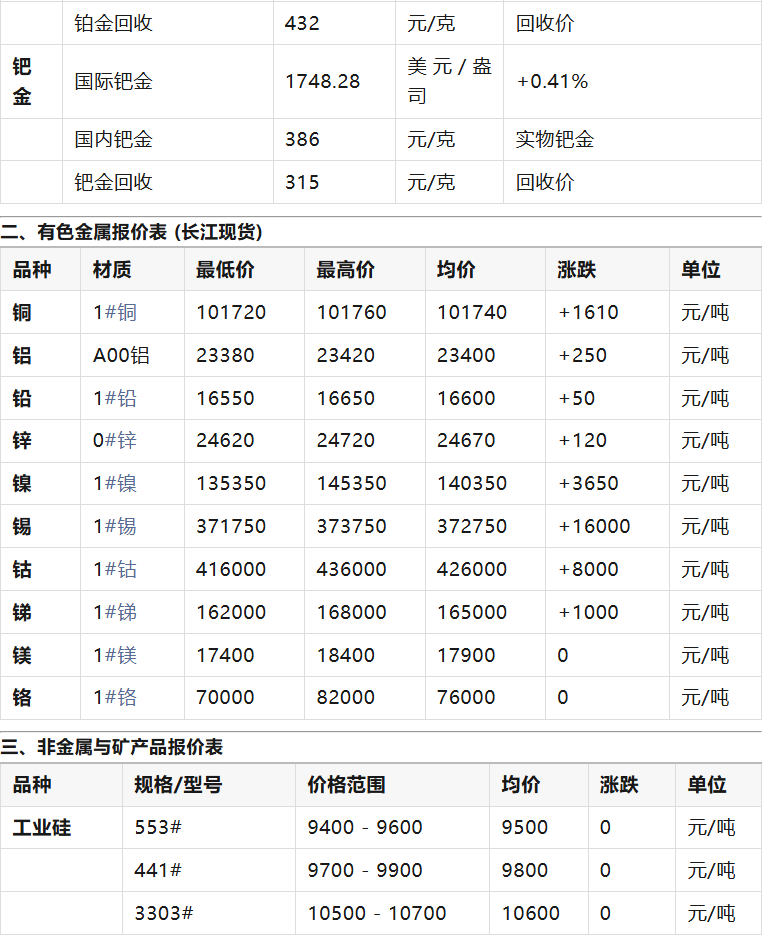Click the 最高价 column header
Viewport: 764px width, 935px height.
345,270
